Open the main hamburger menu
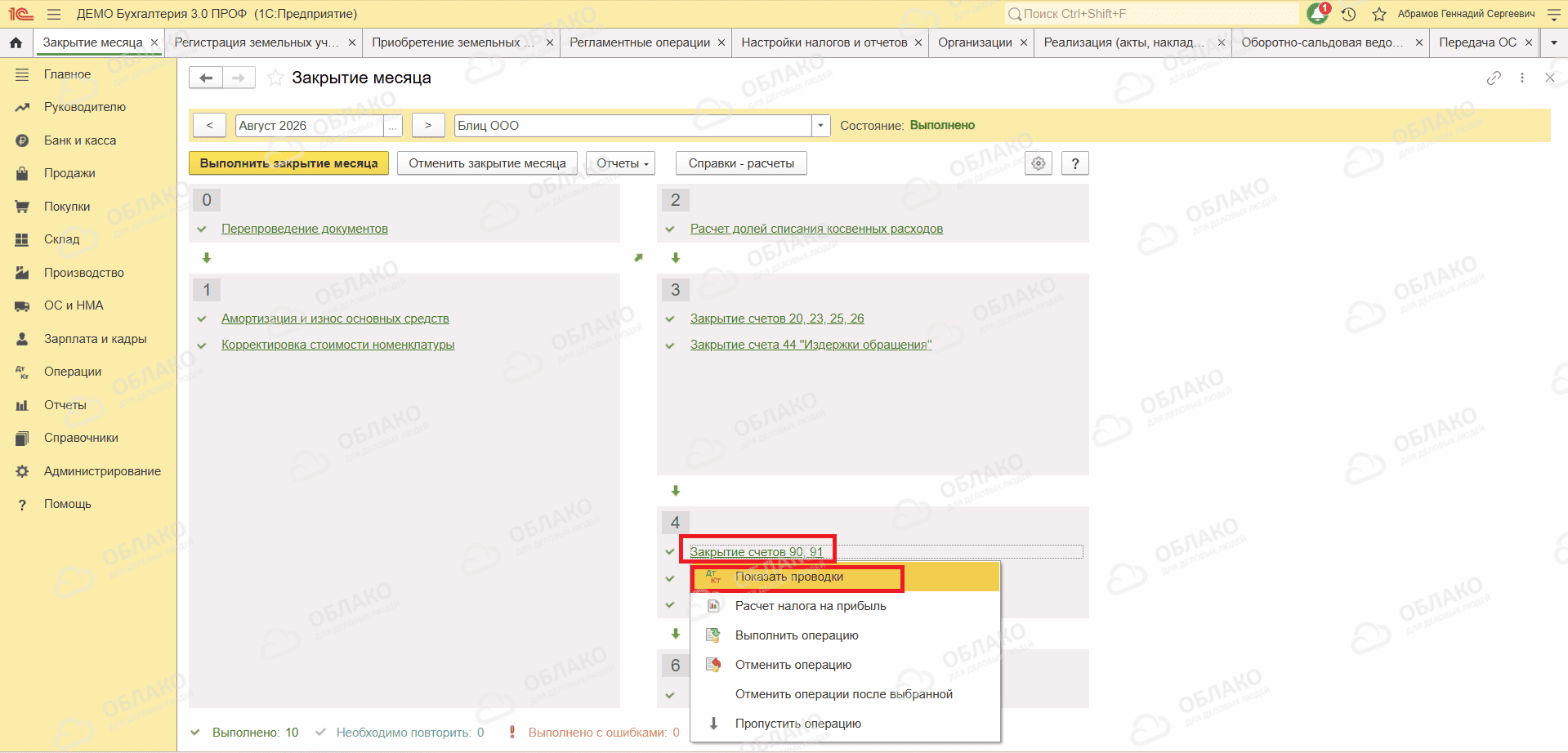 click(54, 14)
